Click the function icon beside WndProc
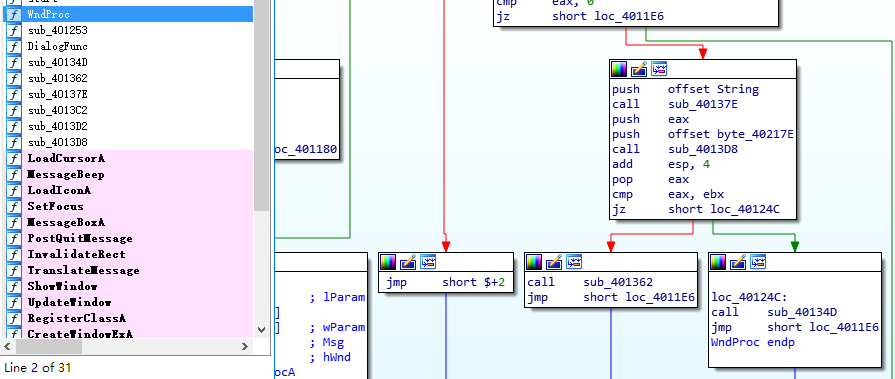The image size is (895, 379). click(x=13, y=14)
